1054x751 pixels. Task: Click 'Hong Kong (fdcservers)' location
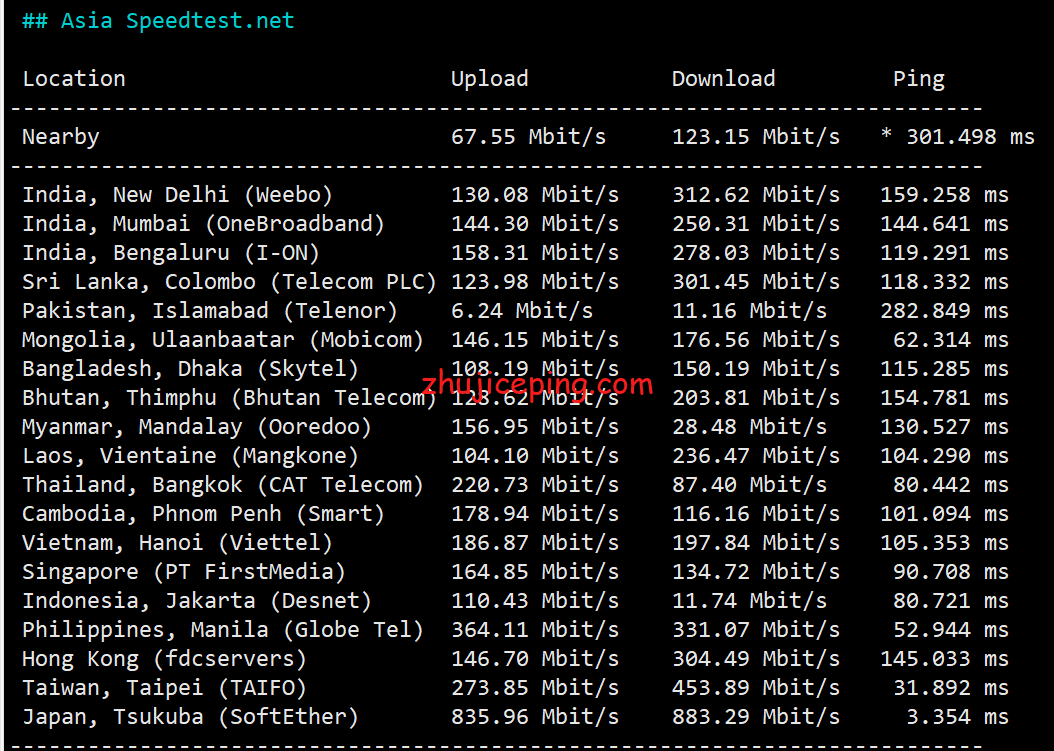tap(164, 658)
